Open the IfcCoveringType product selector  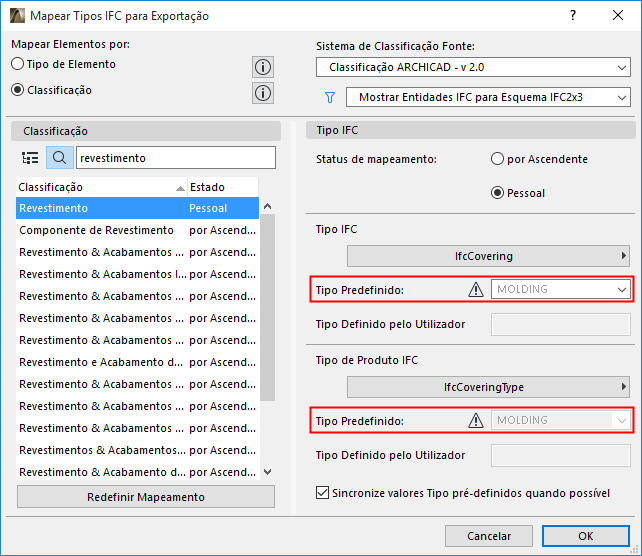[489, 387]
